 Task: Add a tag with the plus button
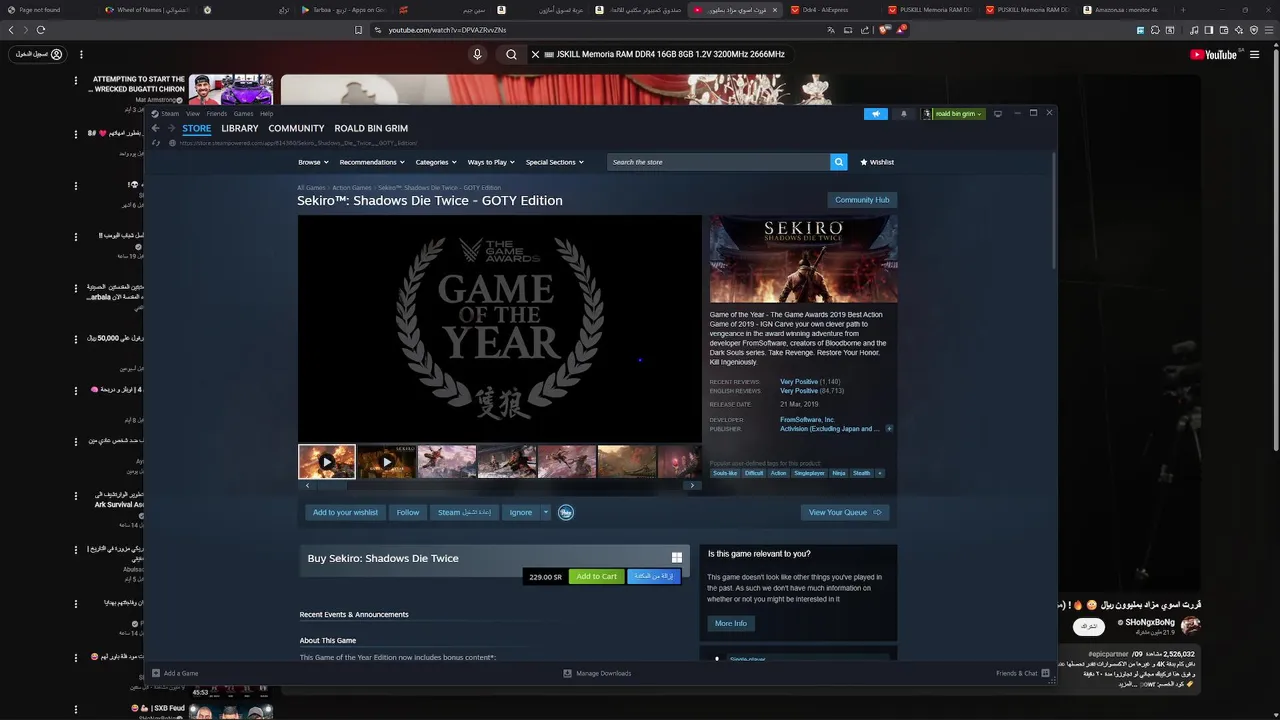point(880,473)
